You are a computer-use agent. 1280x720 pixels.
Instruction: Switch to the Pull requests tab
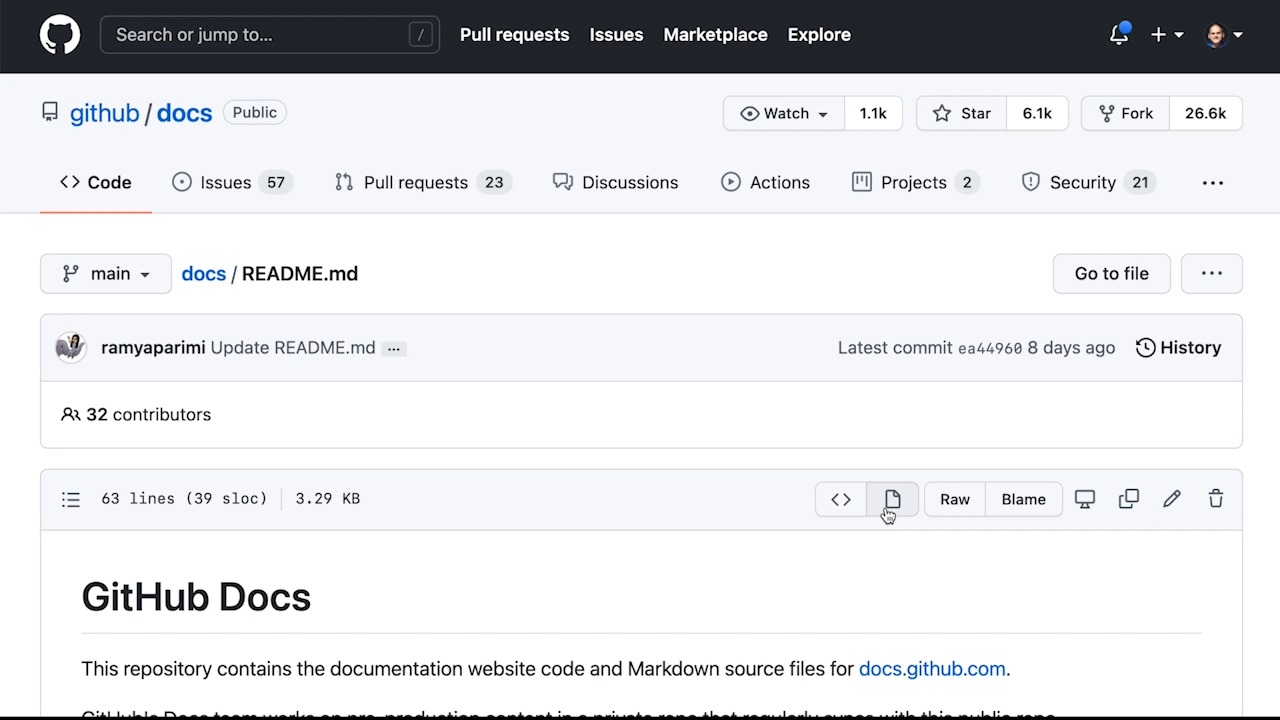coord(416,182)
